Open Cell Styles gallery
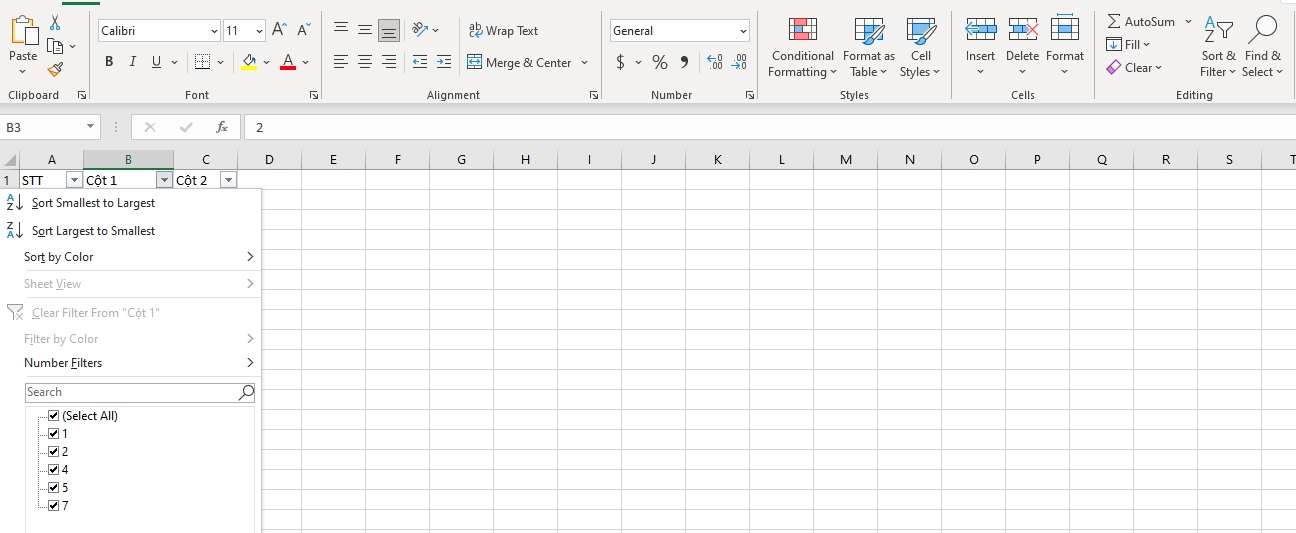The width and height of the screenshot is (1296, 533). coord(920,47)
